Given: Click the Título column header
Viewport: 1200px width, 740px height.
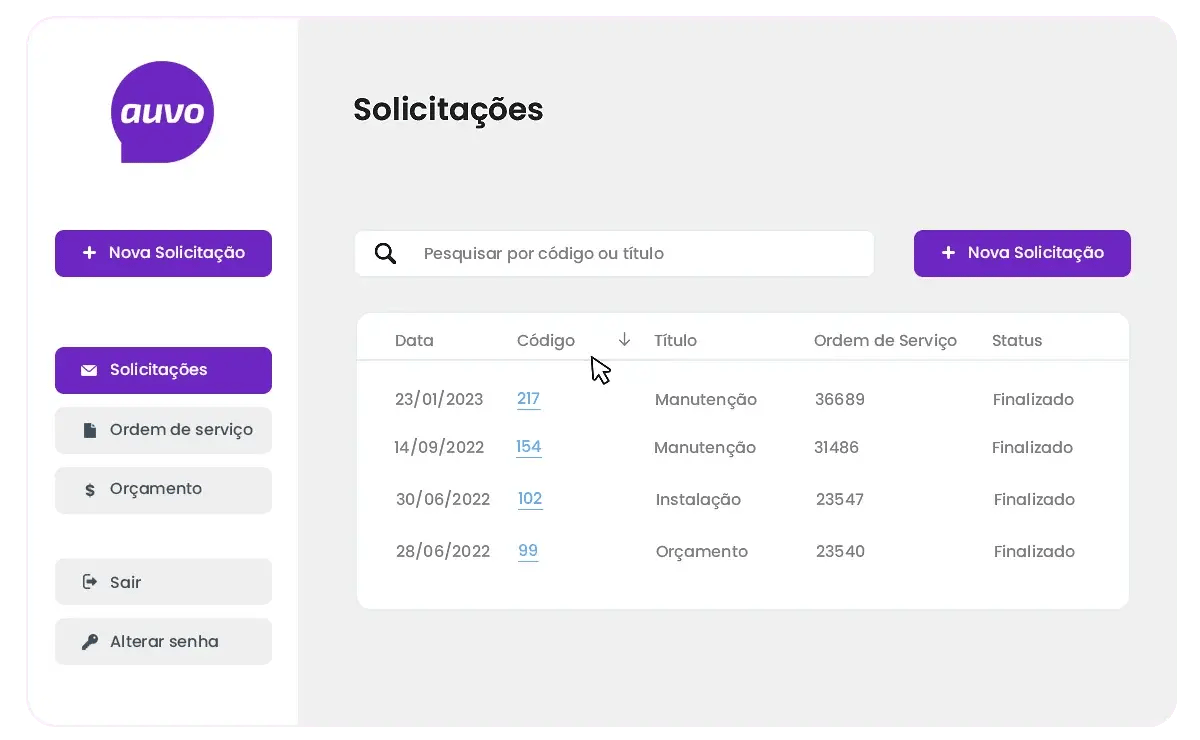Looking at the screenshot, I should (676, 340).
